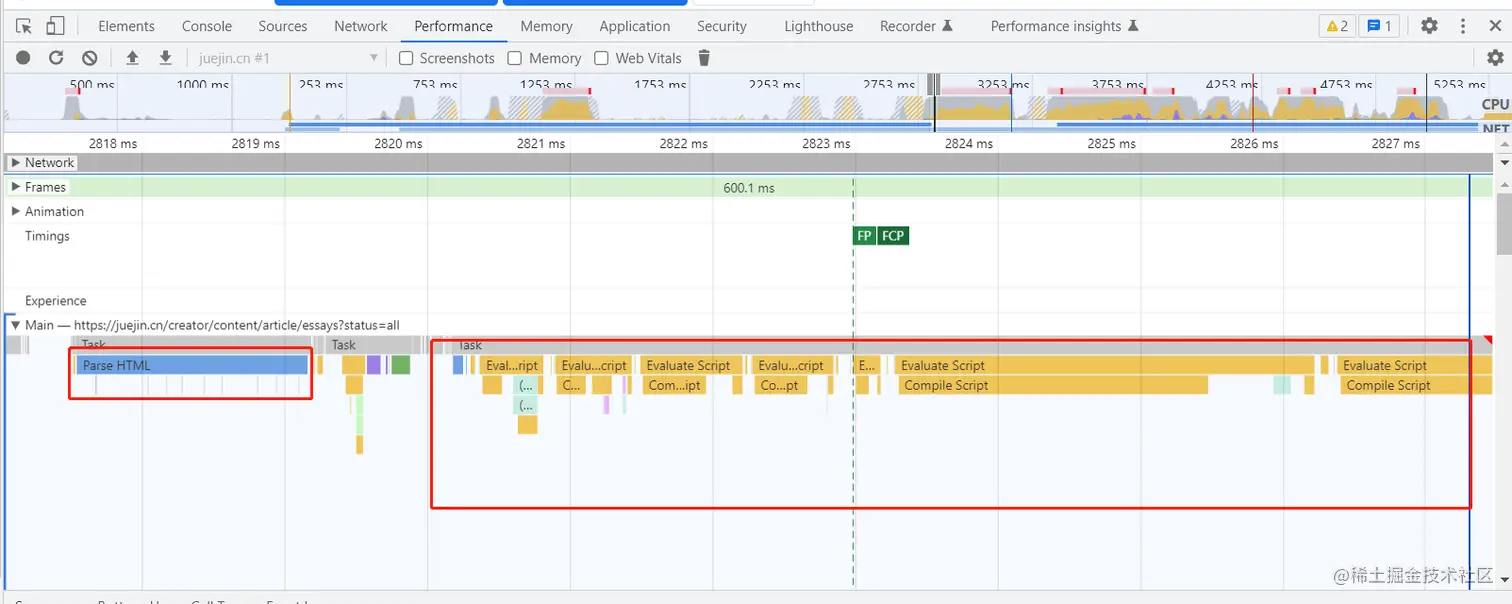This screenshot has width=1512, height=604.
Task: Save the profile with the download icon
Action: click(x=166, y=58)
